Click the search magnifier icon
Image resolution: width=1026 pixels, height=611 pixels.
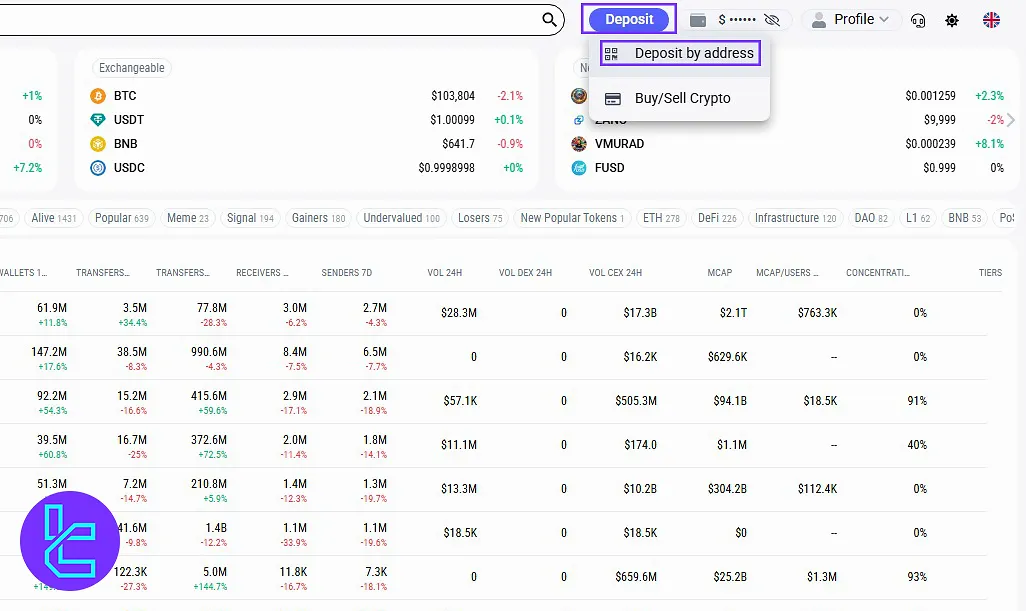(550, 19)
